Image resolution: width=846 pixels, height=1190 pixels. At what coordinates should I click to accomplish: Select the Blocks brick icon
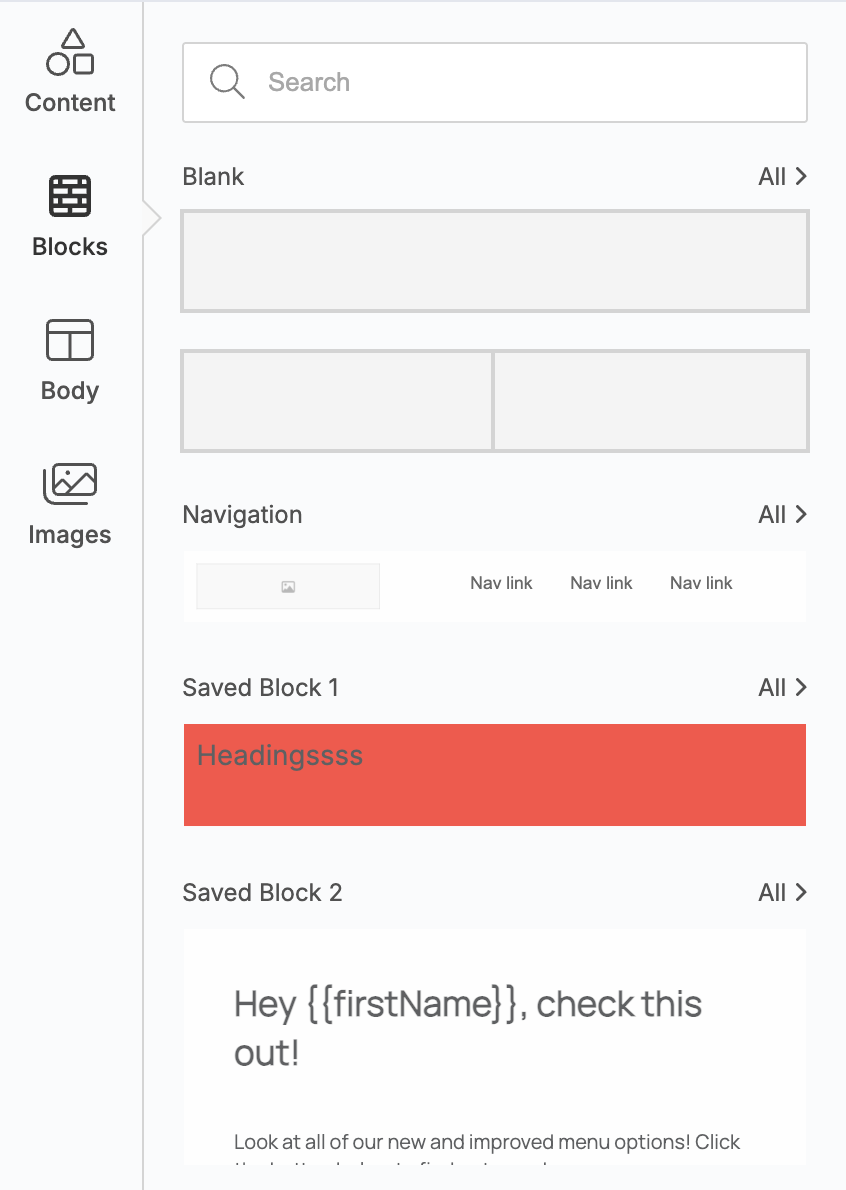[70, 196]
